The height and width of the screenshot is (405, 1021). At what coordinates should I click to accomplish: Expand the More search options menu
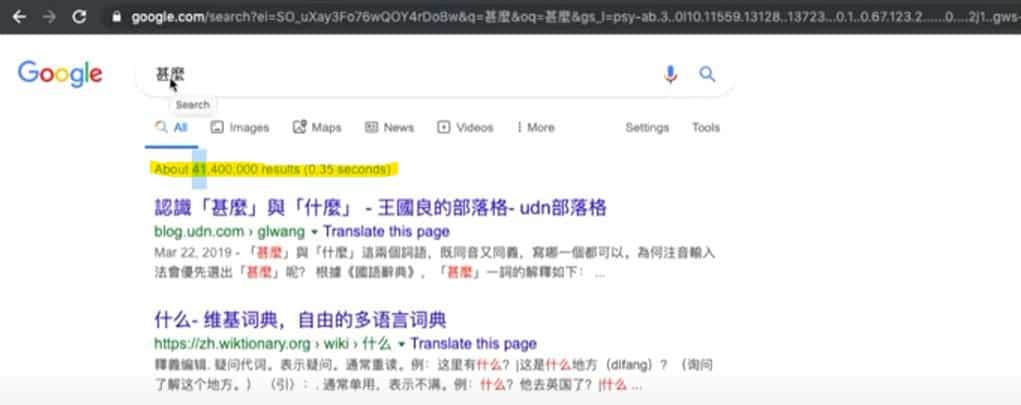[x=536, y=128]
